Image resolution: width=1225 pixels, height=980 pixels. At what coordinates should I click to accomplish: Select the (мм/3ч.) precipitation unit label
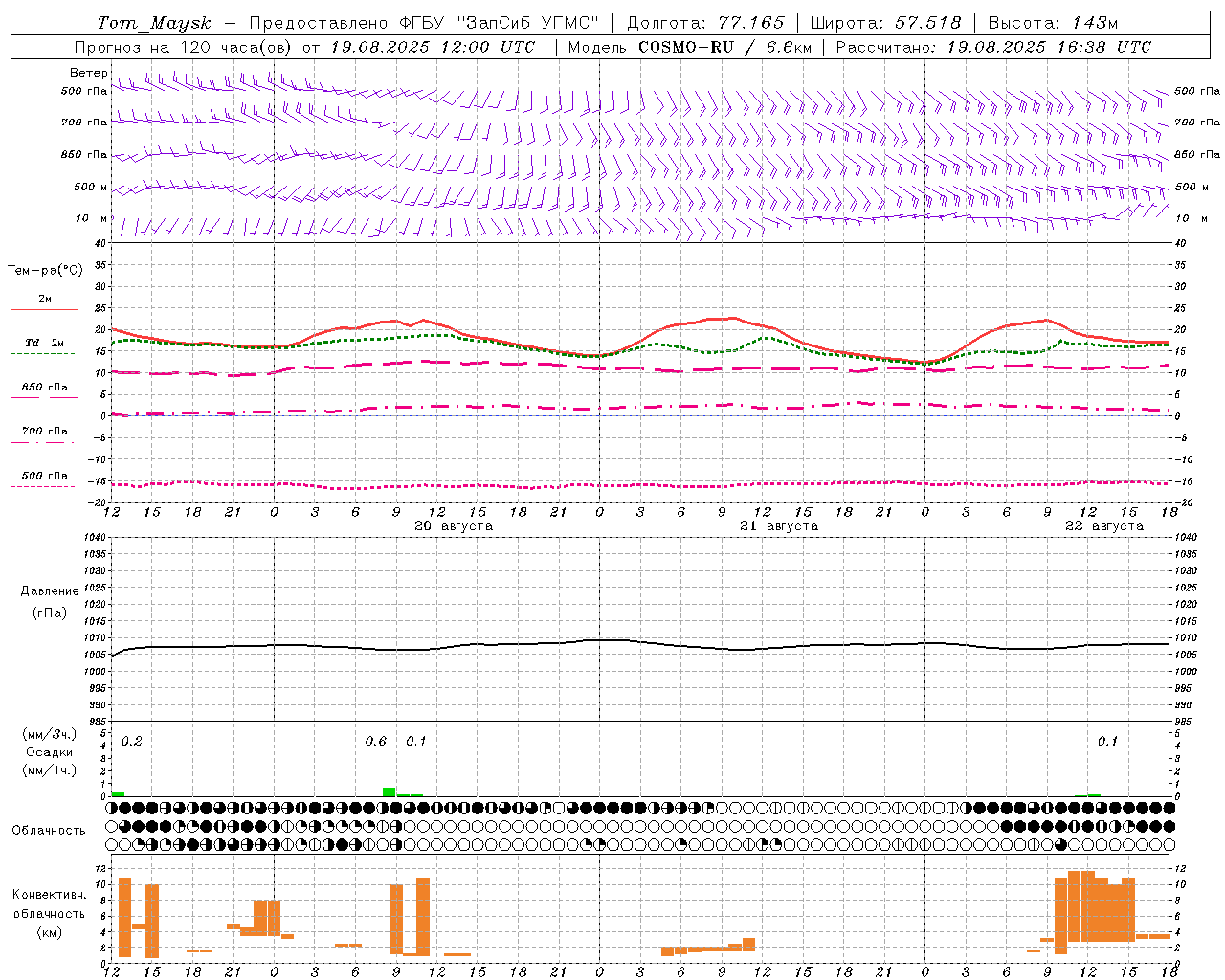(x=50, y=734)
